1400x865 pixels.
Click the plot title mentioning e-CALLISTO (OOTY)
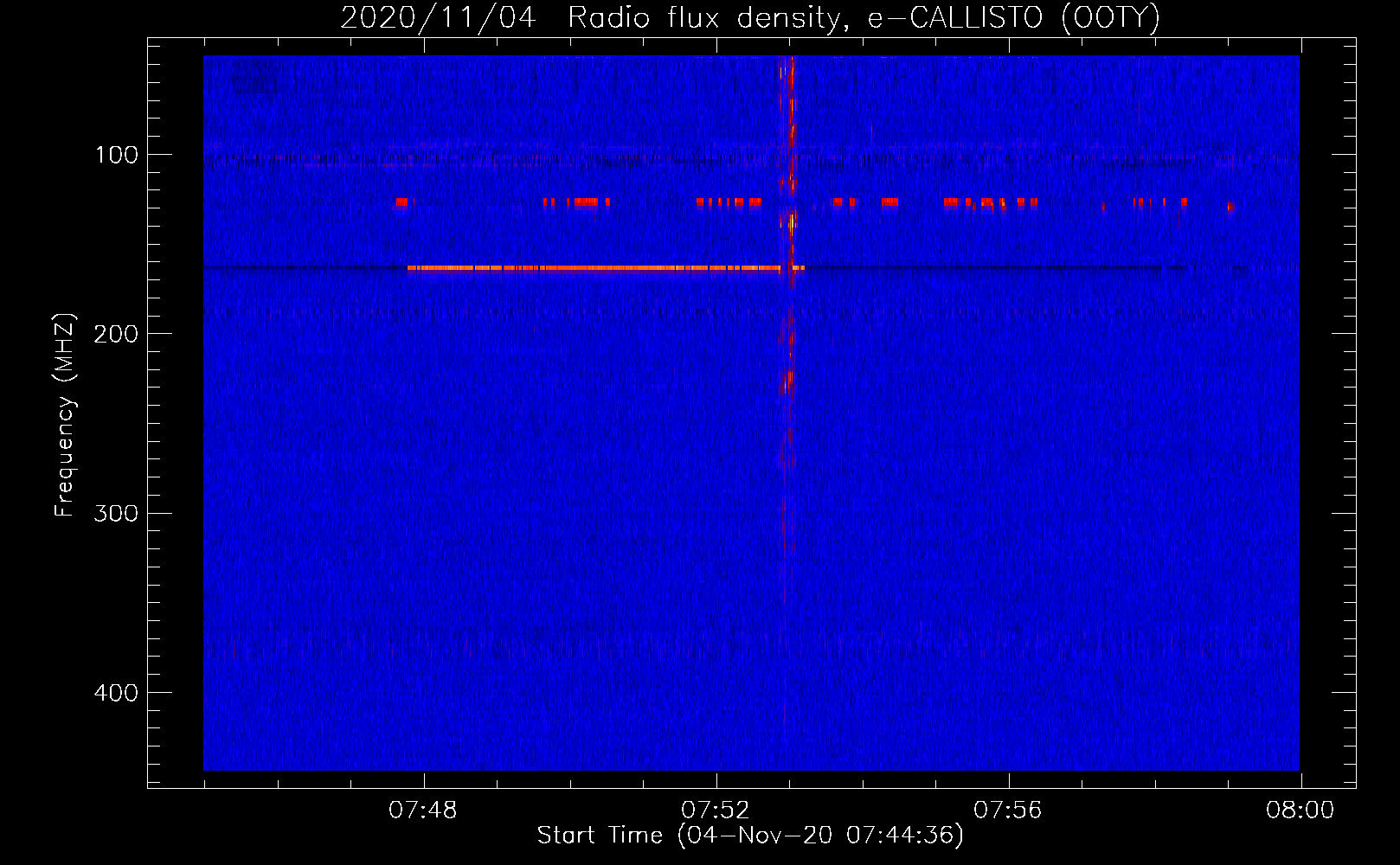click(x=750, y=17)
